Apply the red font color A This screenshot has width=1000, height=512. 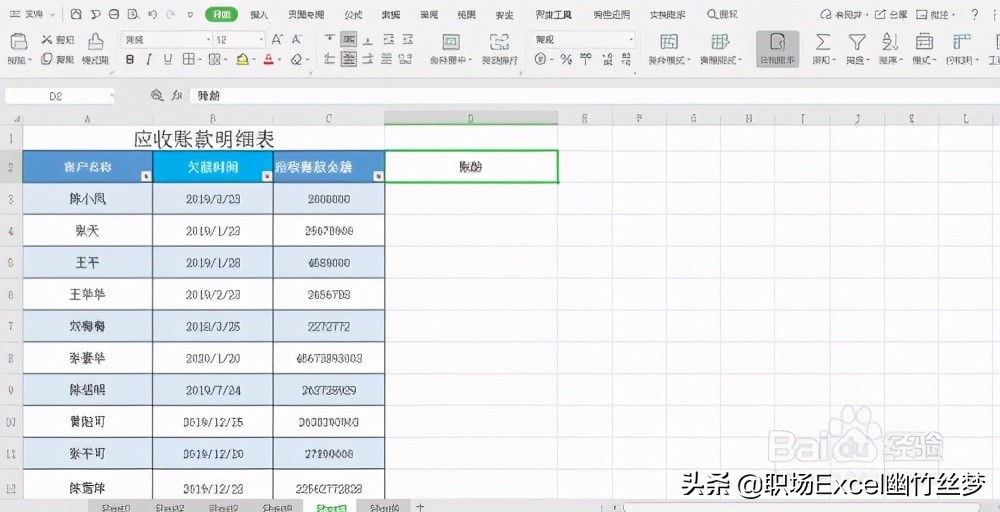pyautogui.click(x=269, y=59)
